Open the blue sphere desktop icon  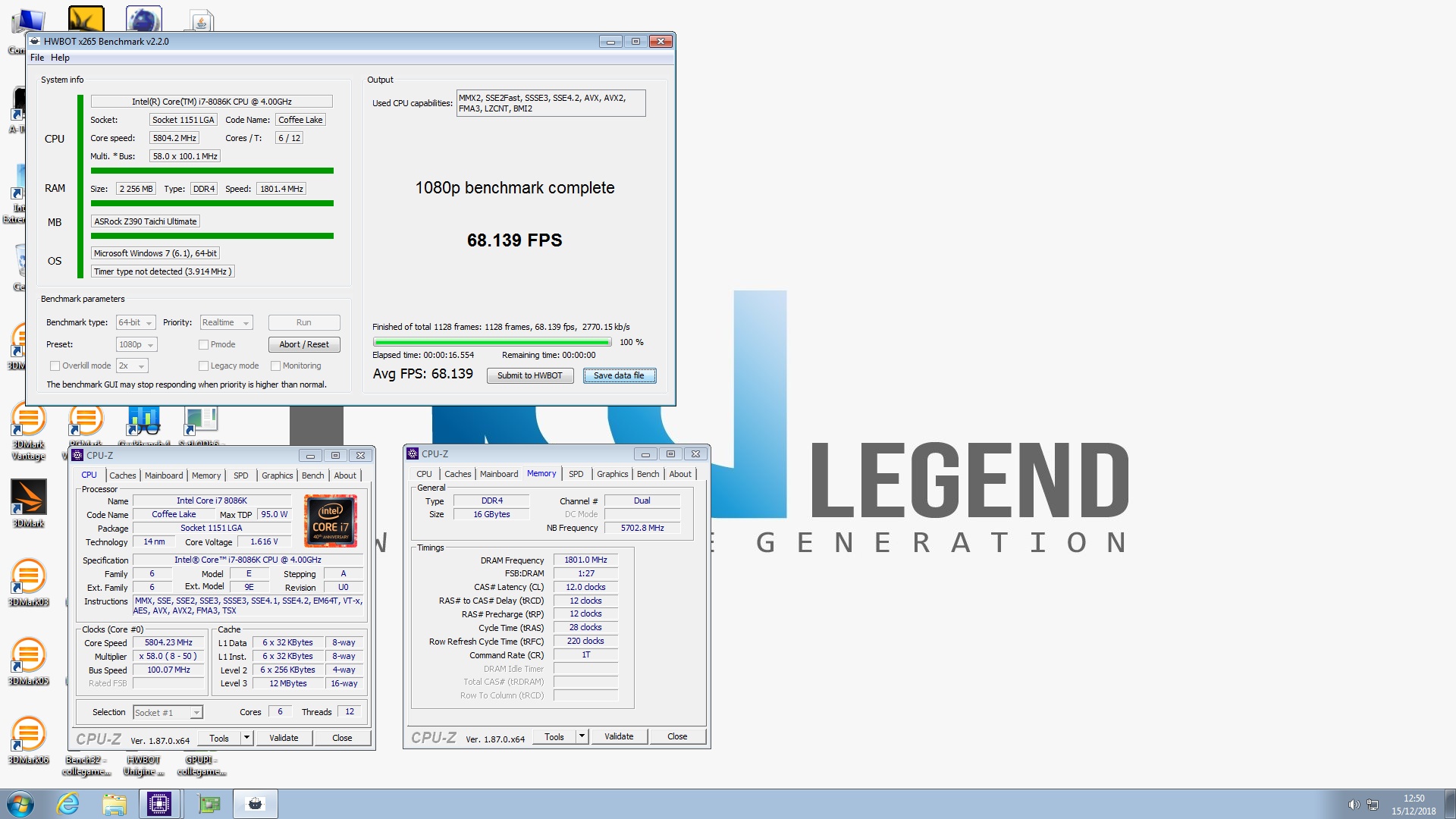point(143,20)
